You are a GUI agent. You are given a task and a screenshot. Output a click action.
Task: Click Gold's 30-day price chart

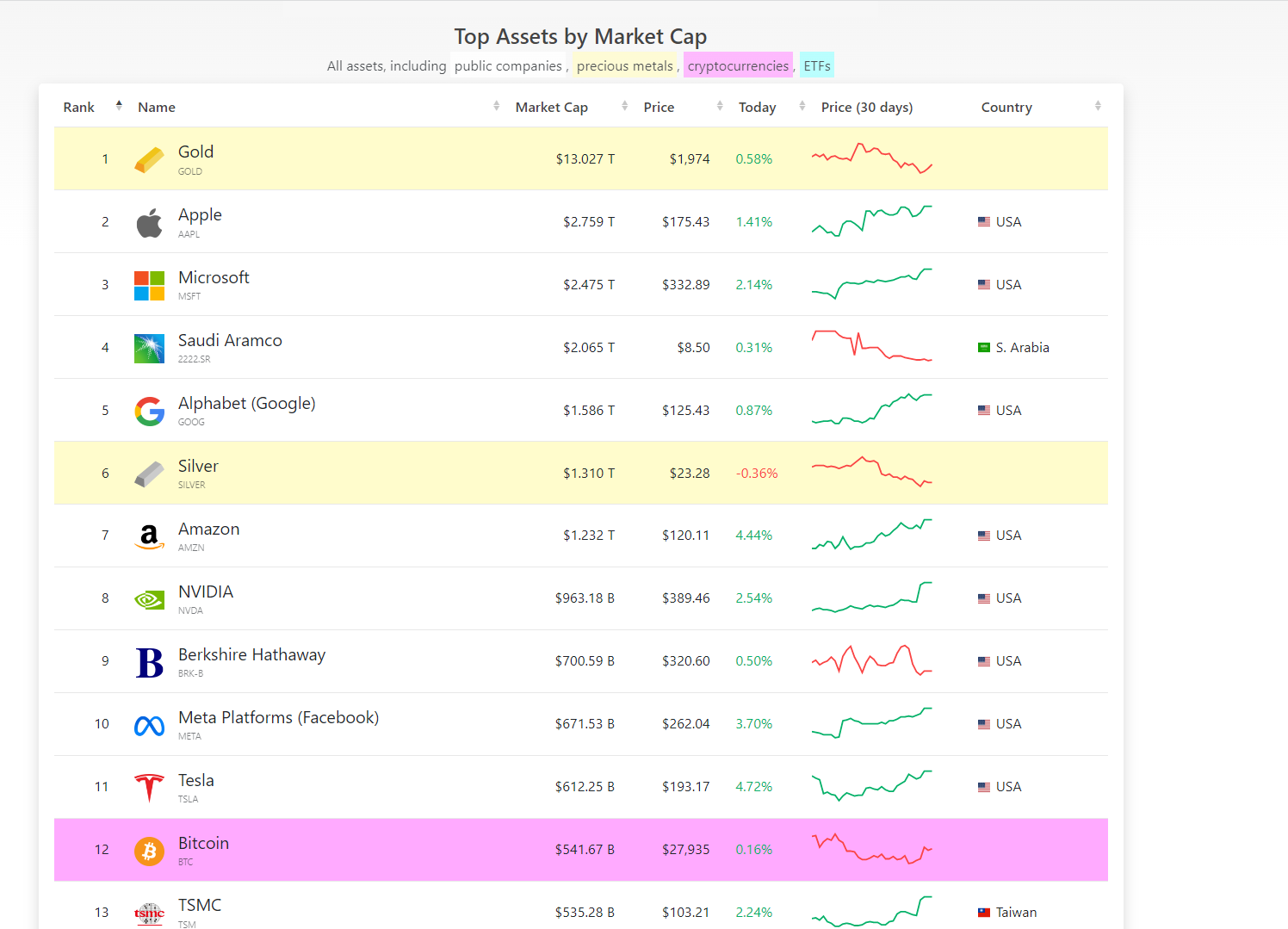pyautogui.click(x=871, y=158)
